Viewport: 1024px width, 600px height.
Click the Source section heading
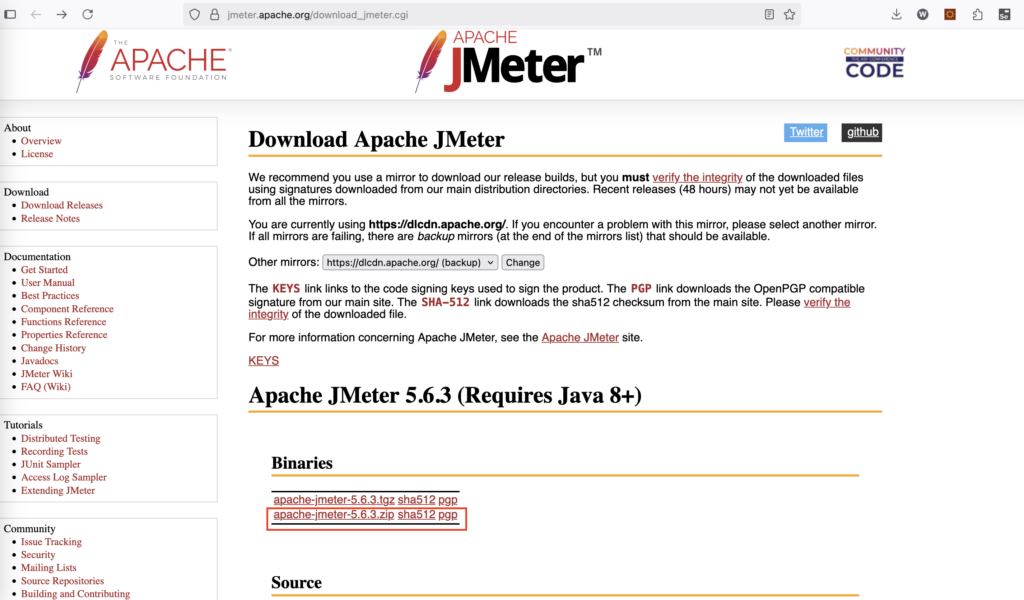click(x=296, y=582)
